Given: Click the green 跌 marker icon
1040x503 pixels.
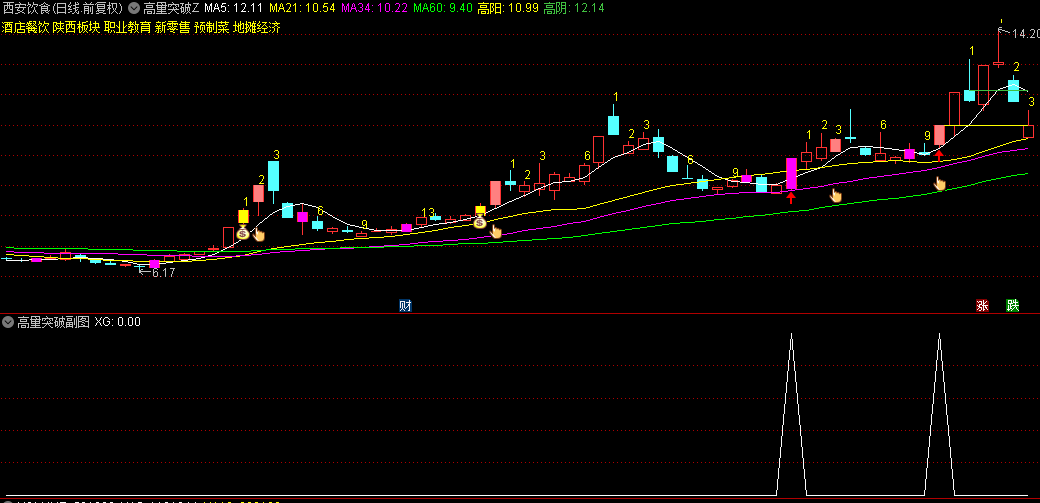Looking at the screenshot, I should click(x=1012, y=306).
